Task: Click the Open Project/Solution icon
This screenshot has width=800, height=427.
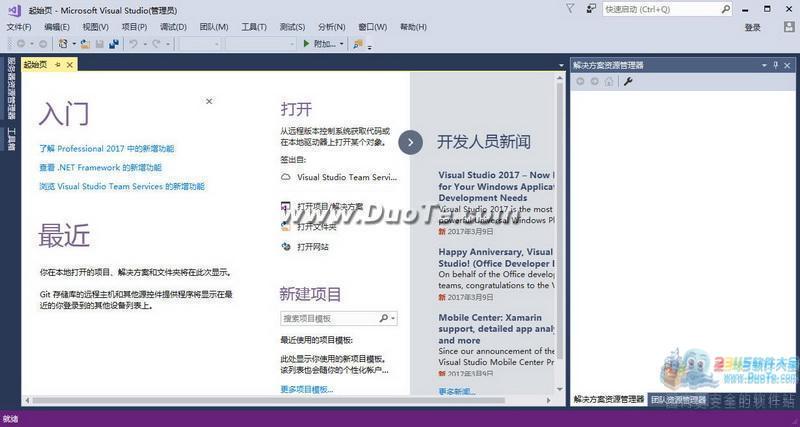Action: (x=286, y=207)
